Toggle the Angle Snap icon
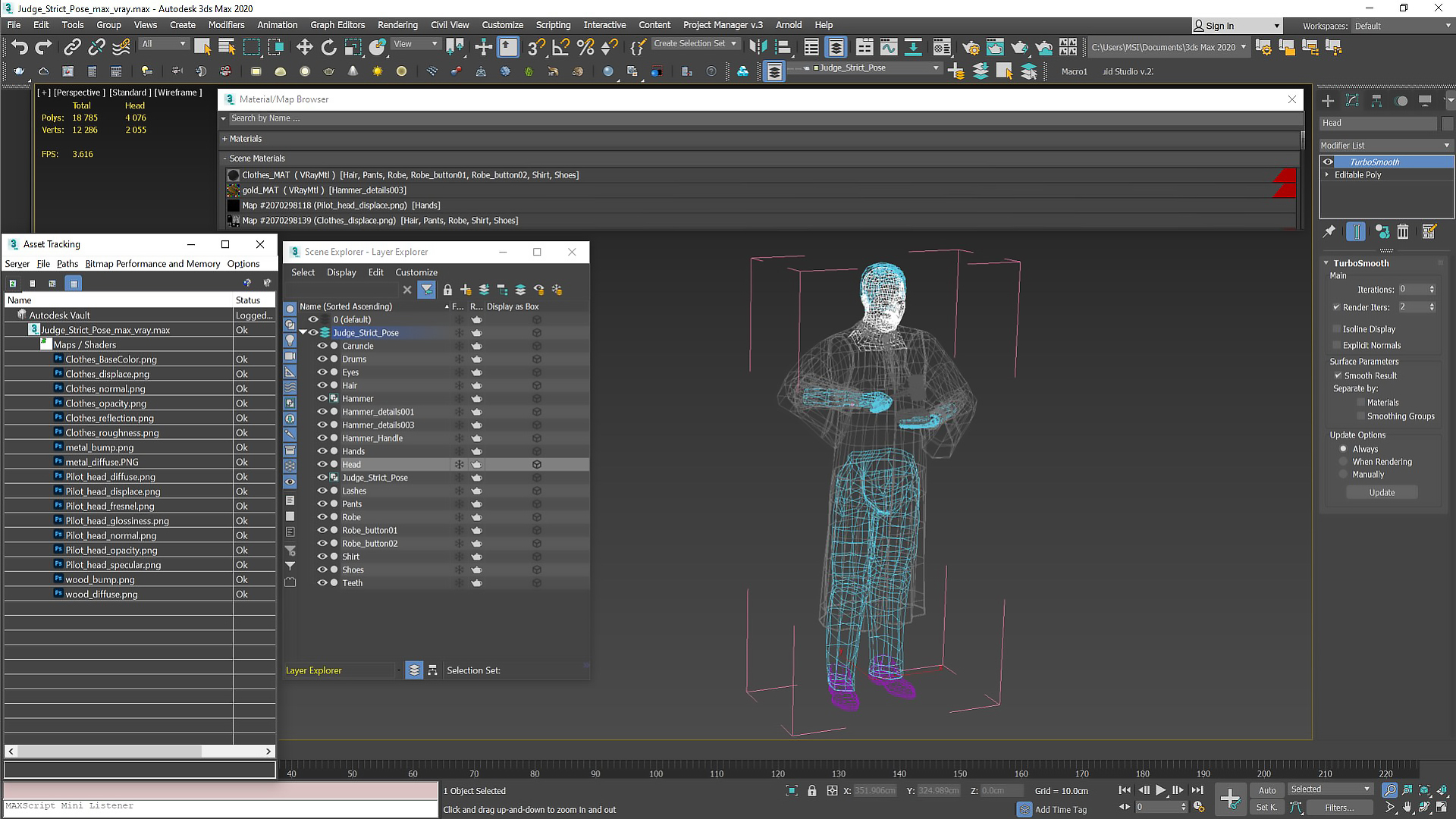This screenshot has height=819, width=1456. [560, 47]
